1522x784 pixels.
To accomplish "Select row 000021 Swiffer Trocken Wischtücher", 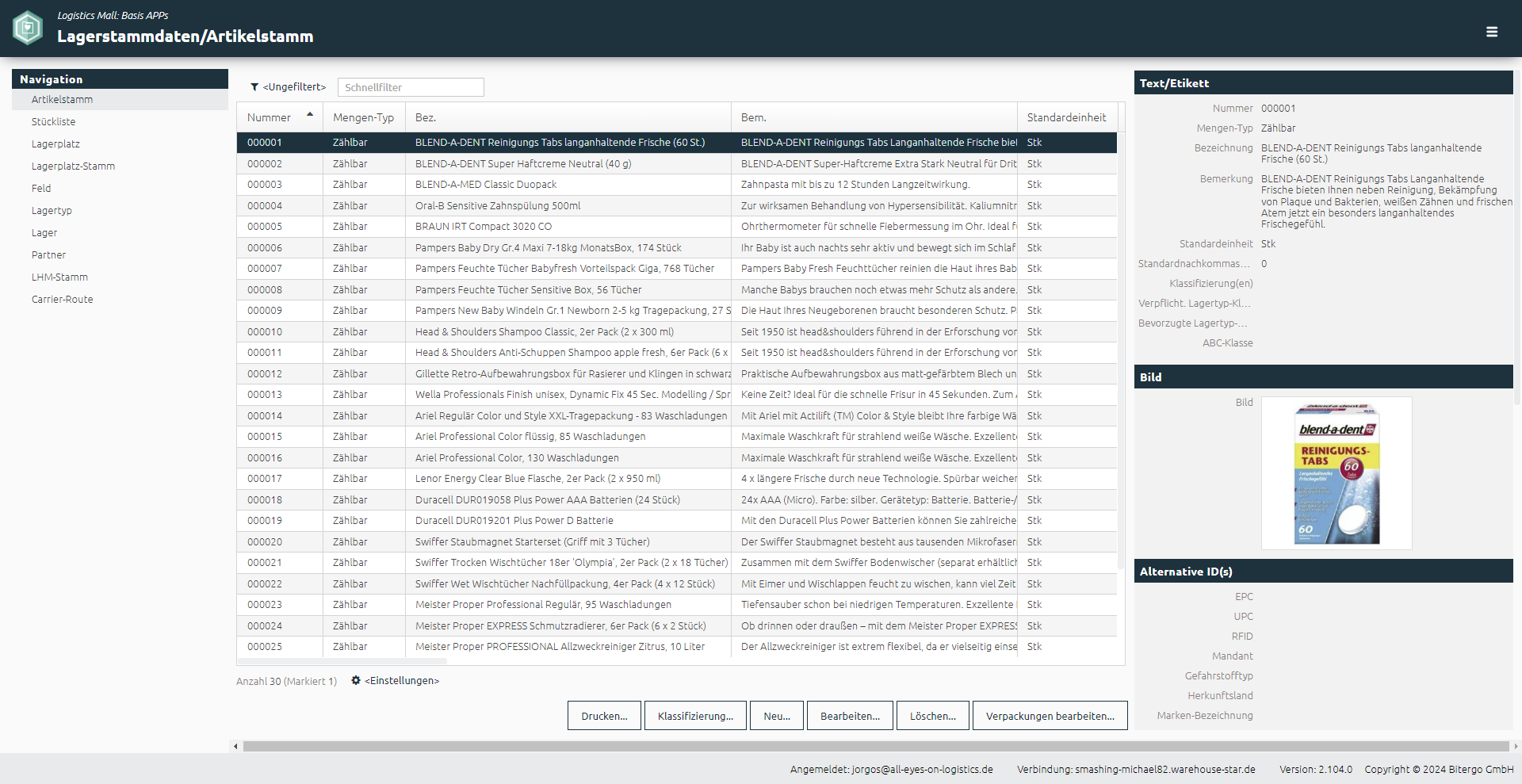I will click(677, 563).
